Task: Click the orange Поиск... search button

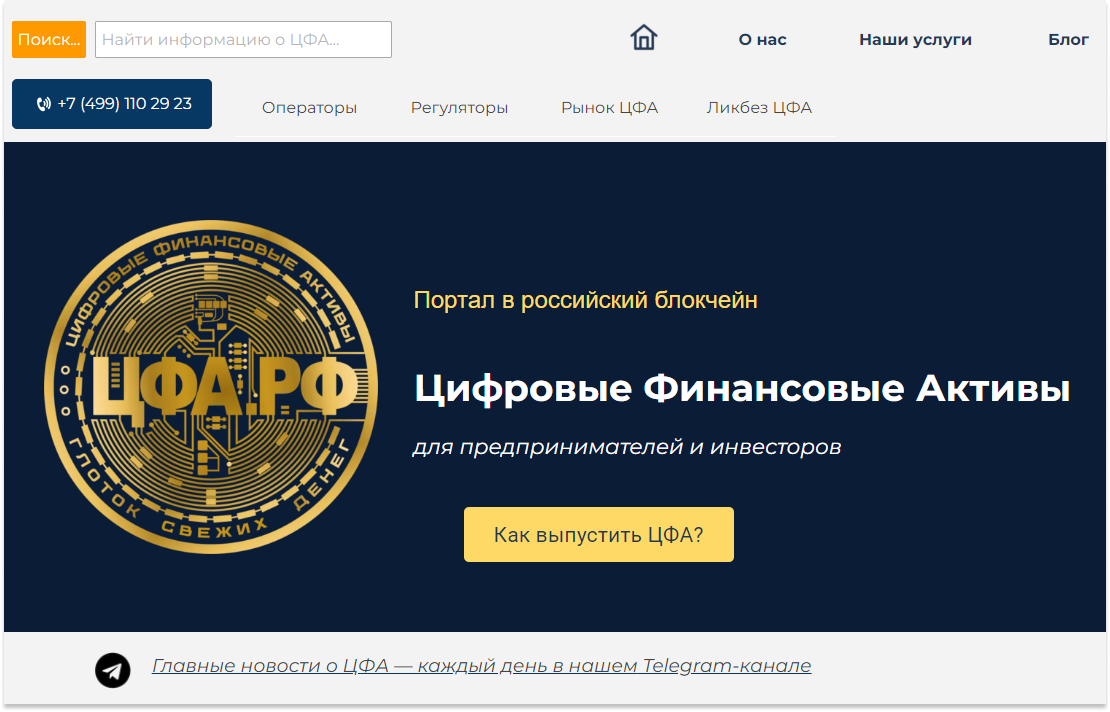Action: pyautogui.click(x=49, y=39)
